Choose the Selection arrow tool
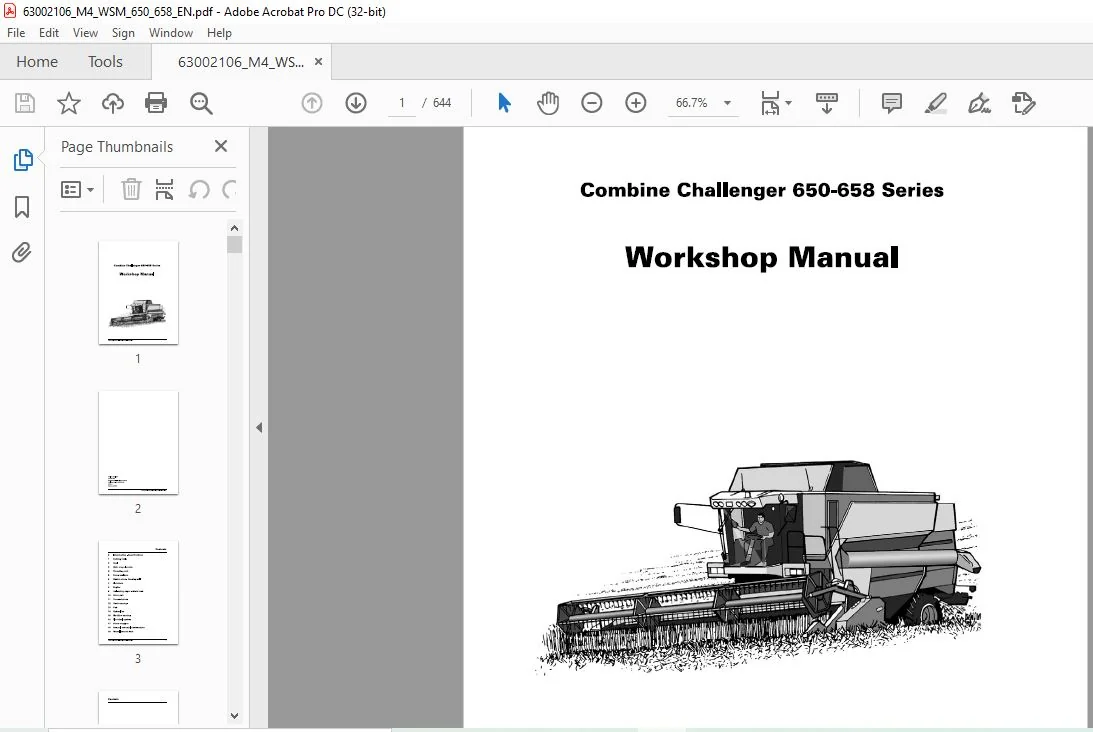The width and height of the screenshot is (1093, 732). click(x=504, y=103)
